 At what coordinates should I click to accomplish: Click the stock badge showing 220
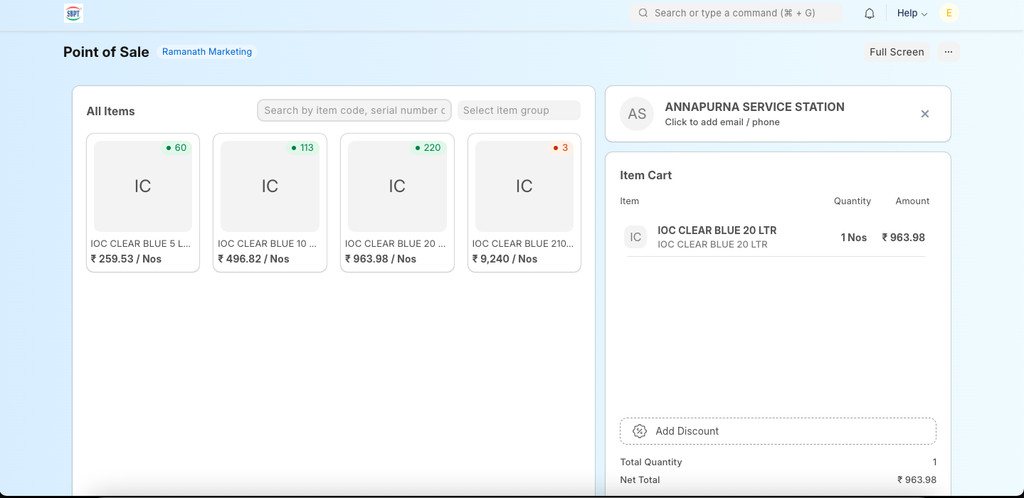point(428,148)
